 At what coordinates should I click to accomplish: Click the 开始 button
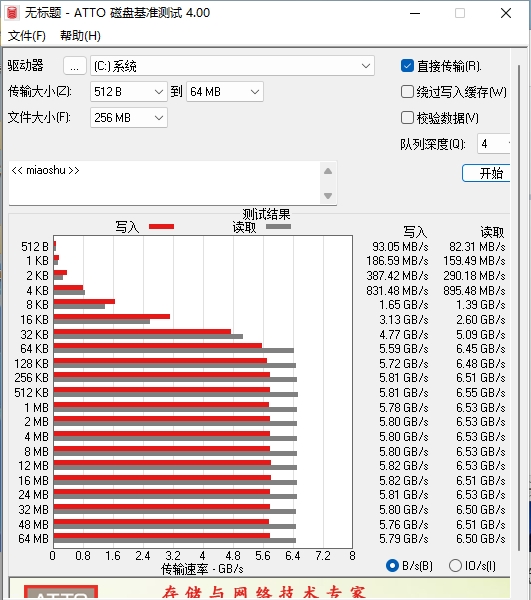(x=486, y=173)
